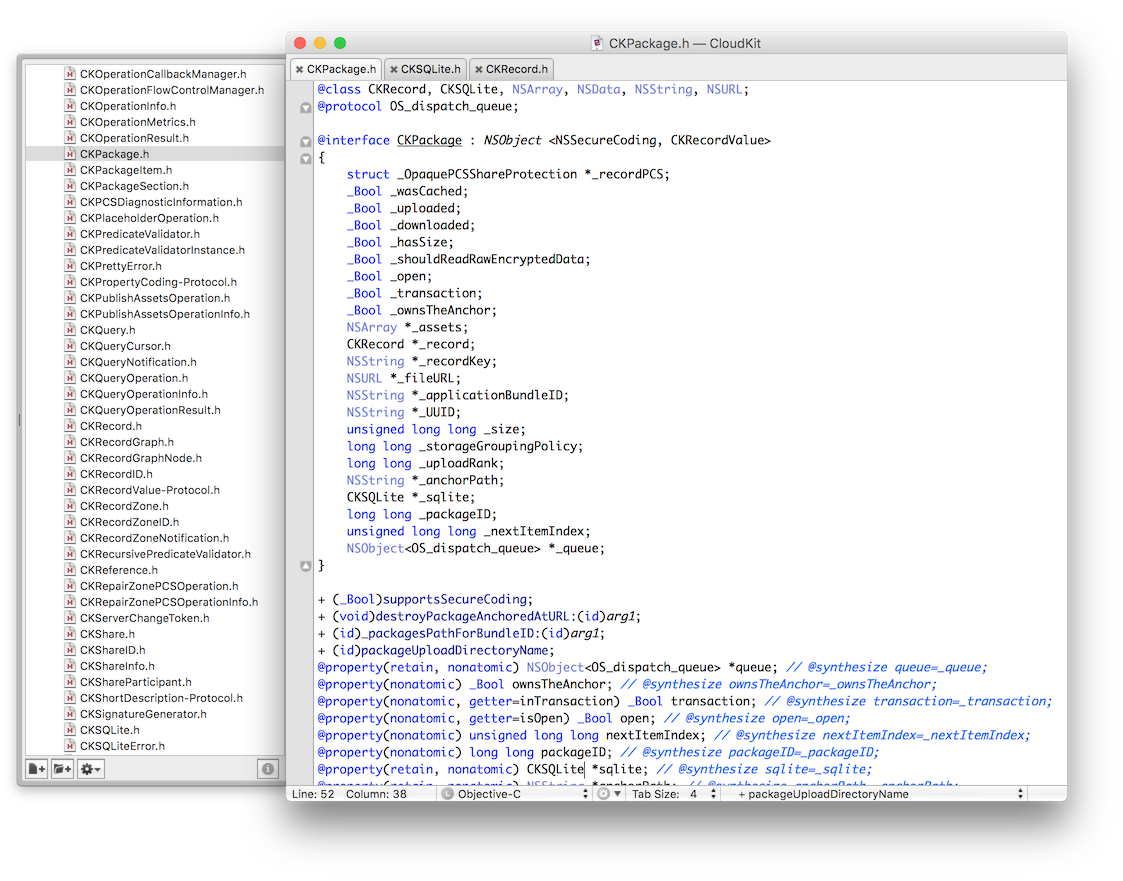Viewport: 1123px width, 881px height.
Task: Click the info button in the file drawer
Action: tap(268, 769)
